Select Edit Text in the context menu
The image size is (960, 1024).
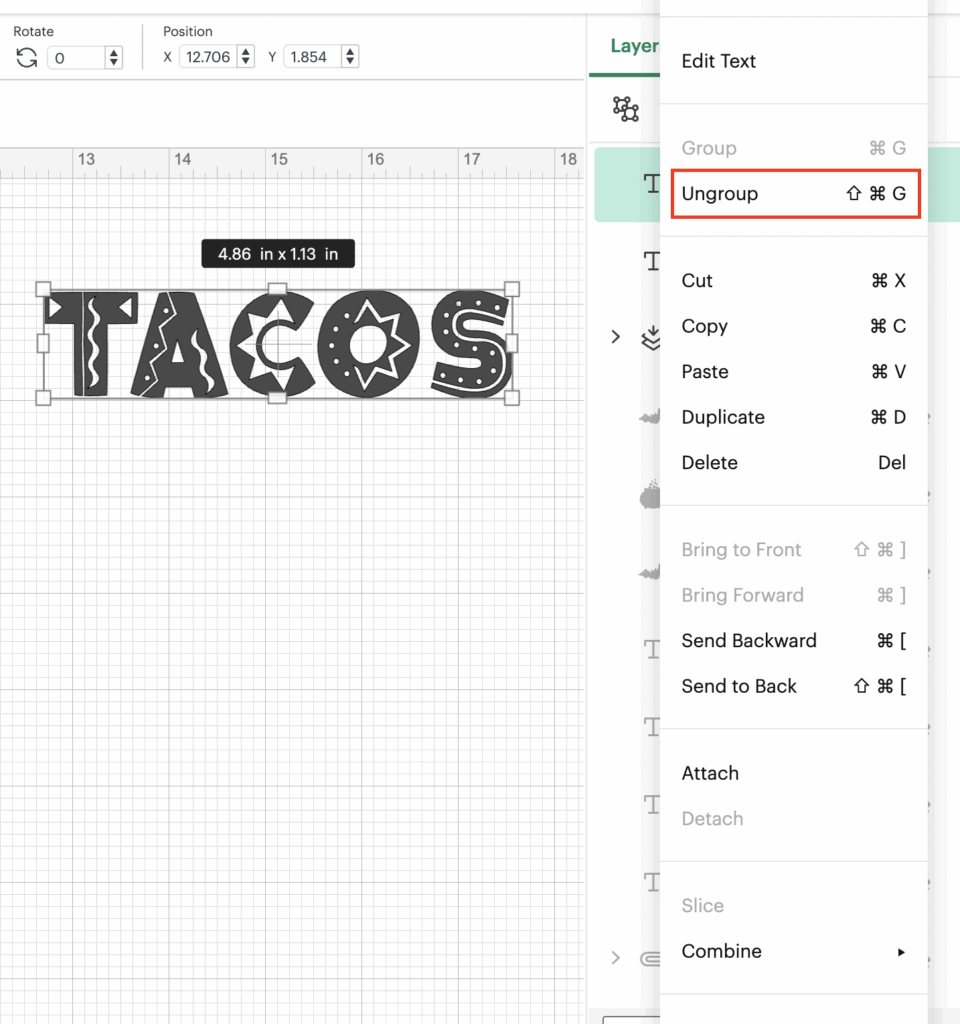pos(718,61)
